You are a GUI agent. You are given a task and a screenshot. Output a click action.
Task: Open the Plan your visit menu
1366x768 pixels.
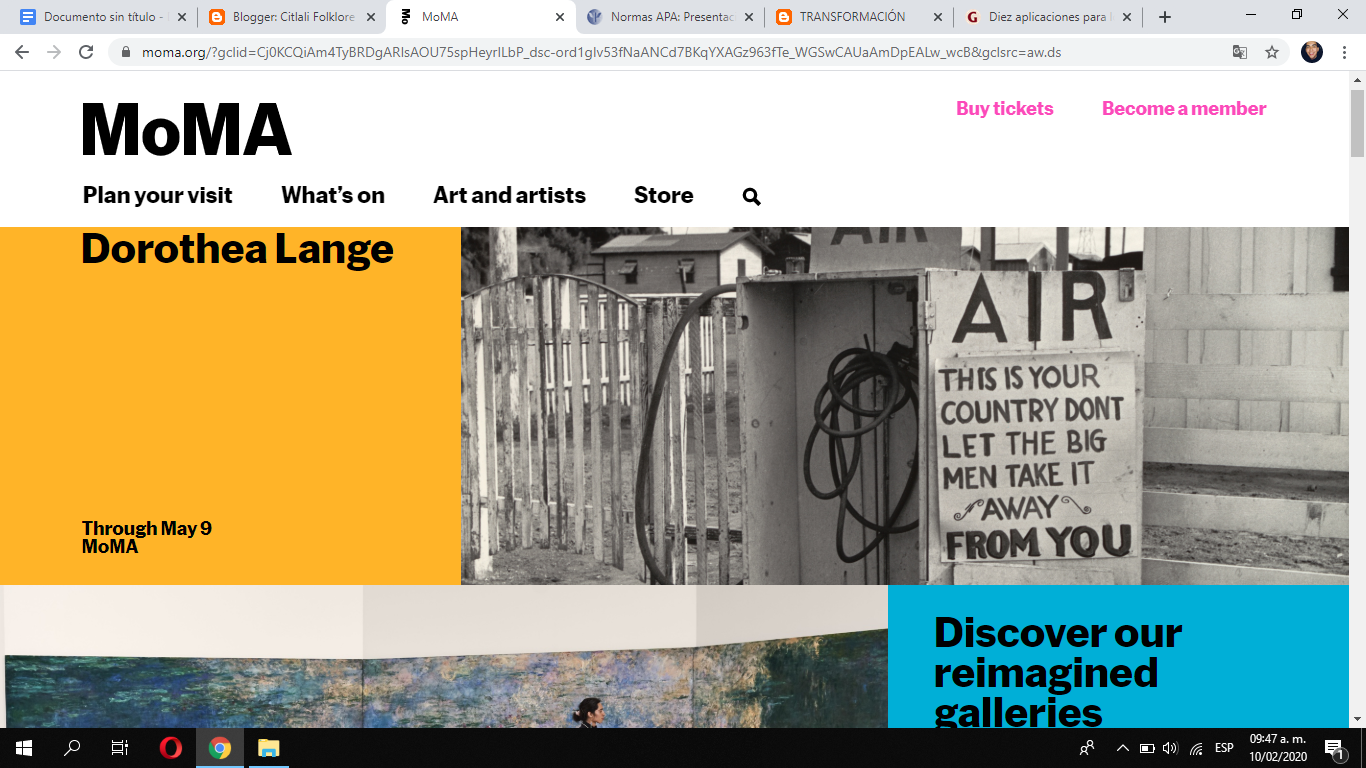(x=158, y=195)
